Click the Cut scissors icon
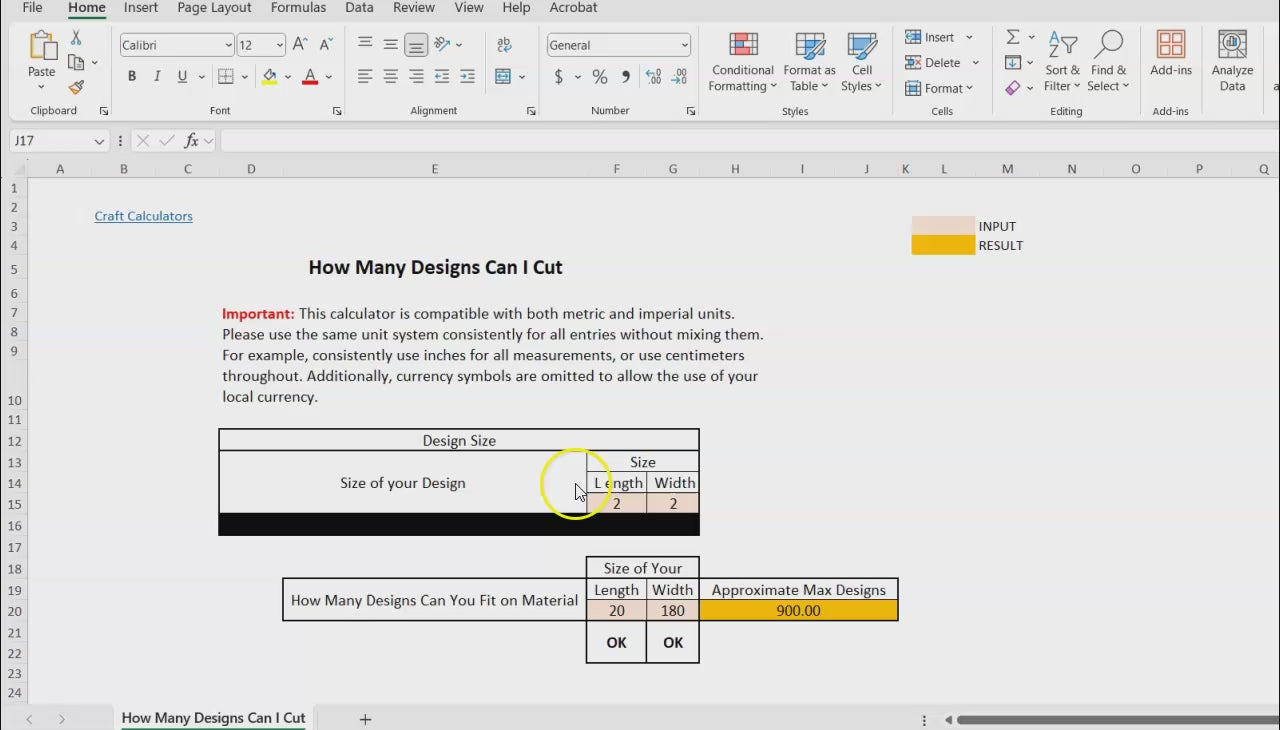 click(x=76, y=38)
